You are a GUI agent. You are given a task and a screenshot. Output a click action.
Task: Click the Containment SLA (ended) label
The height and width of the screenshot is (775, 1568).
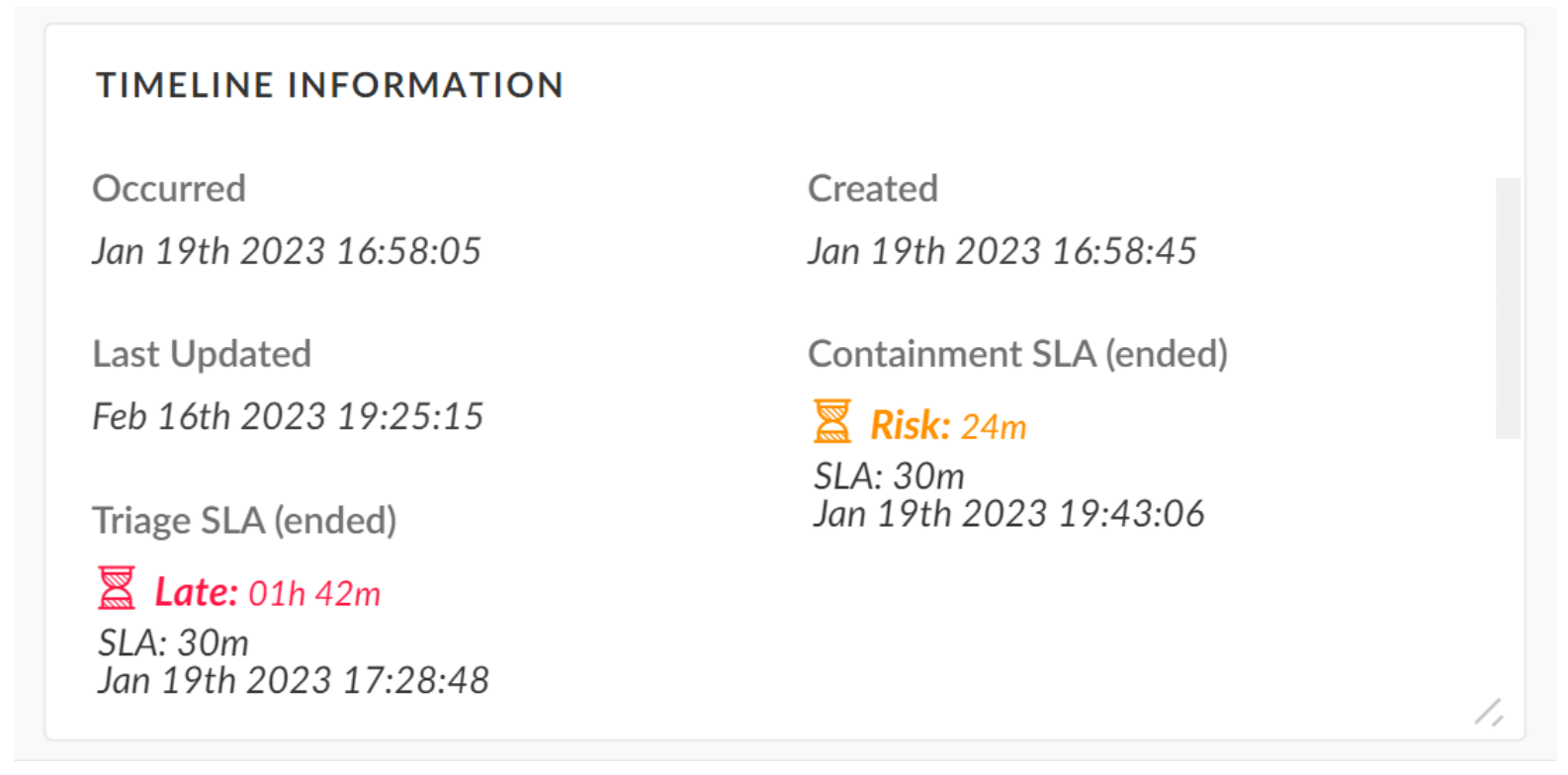click(x=1017, y=354)
